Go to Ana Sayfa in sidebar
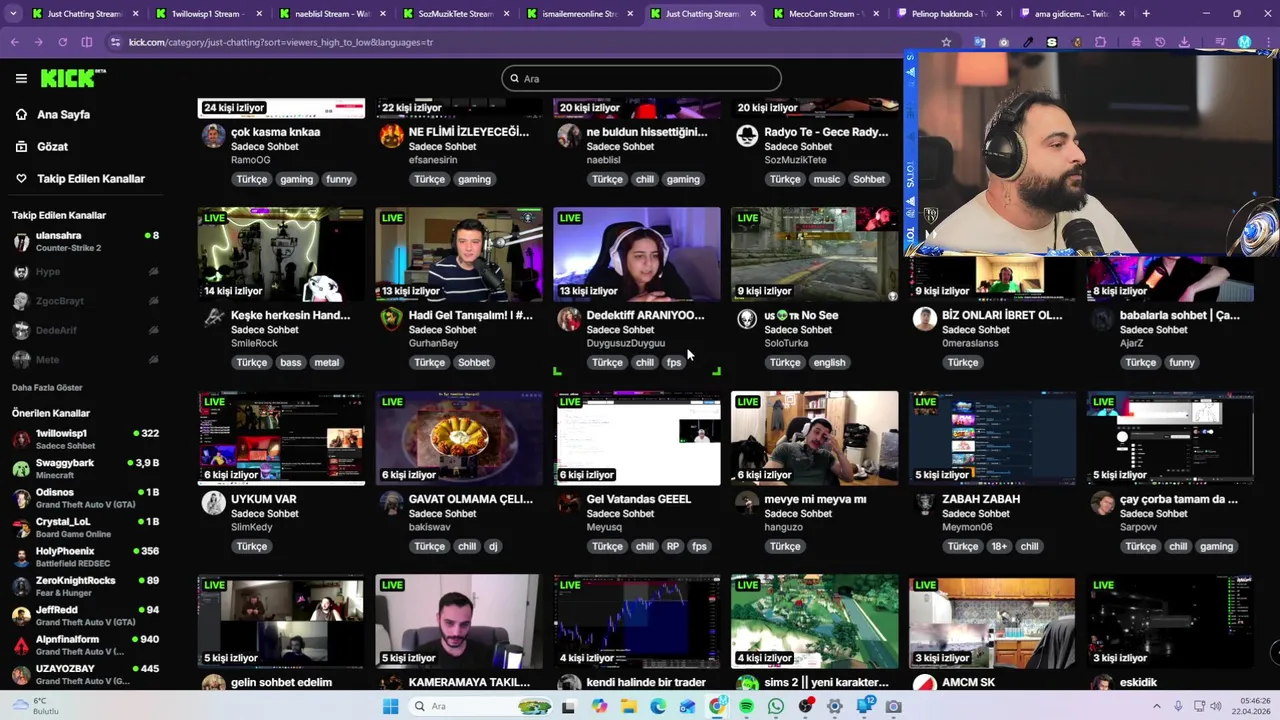This screenshot has width=1280, height=720. point(63,114)
